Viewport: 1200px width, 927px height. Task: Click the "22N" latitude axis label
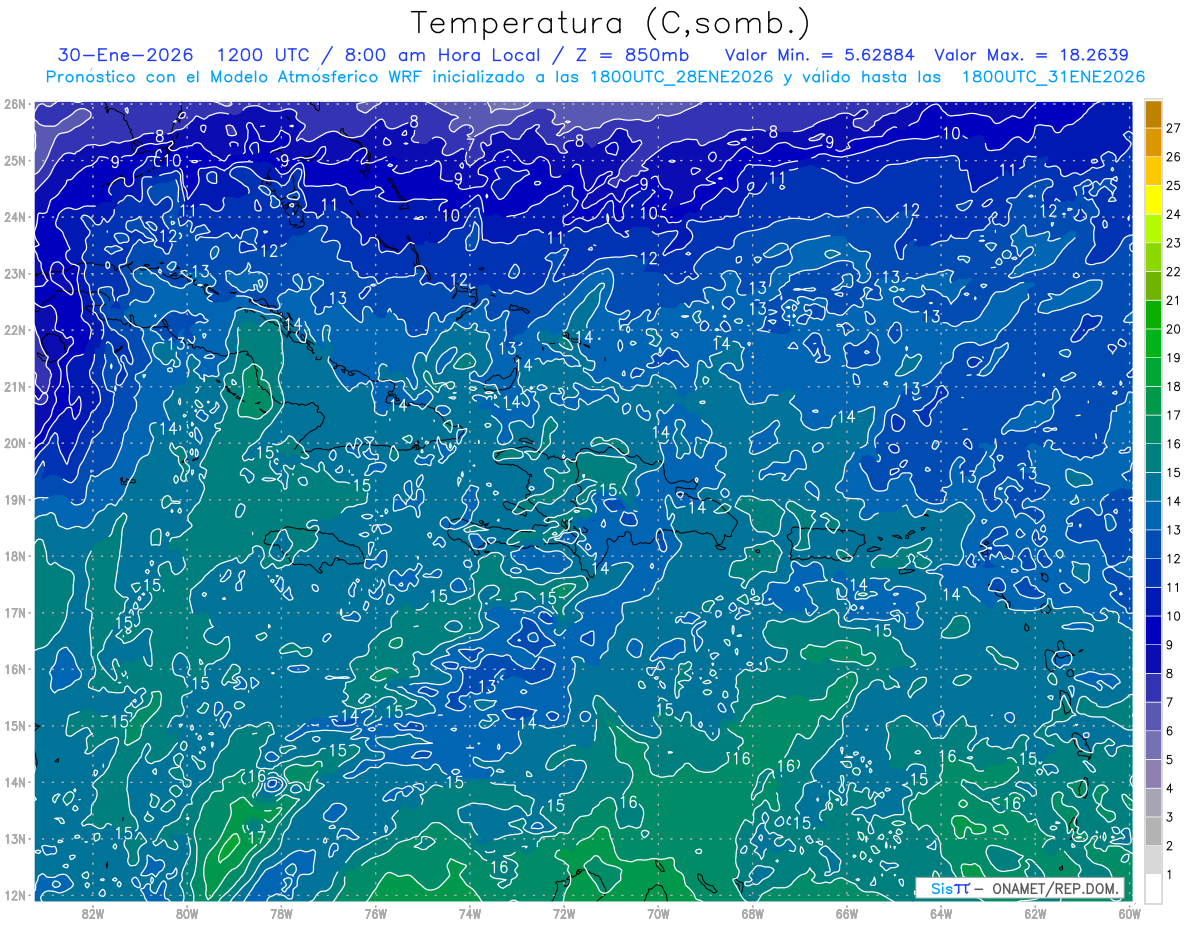15,329
